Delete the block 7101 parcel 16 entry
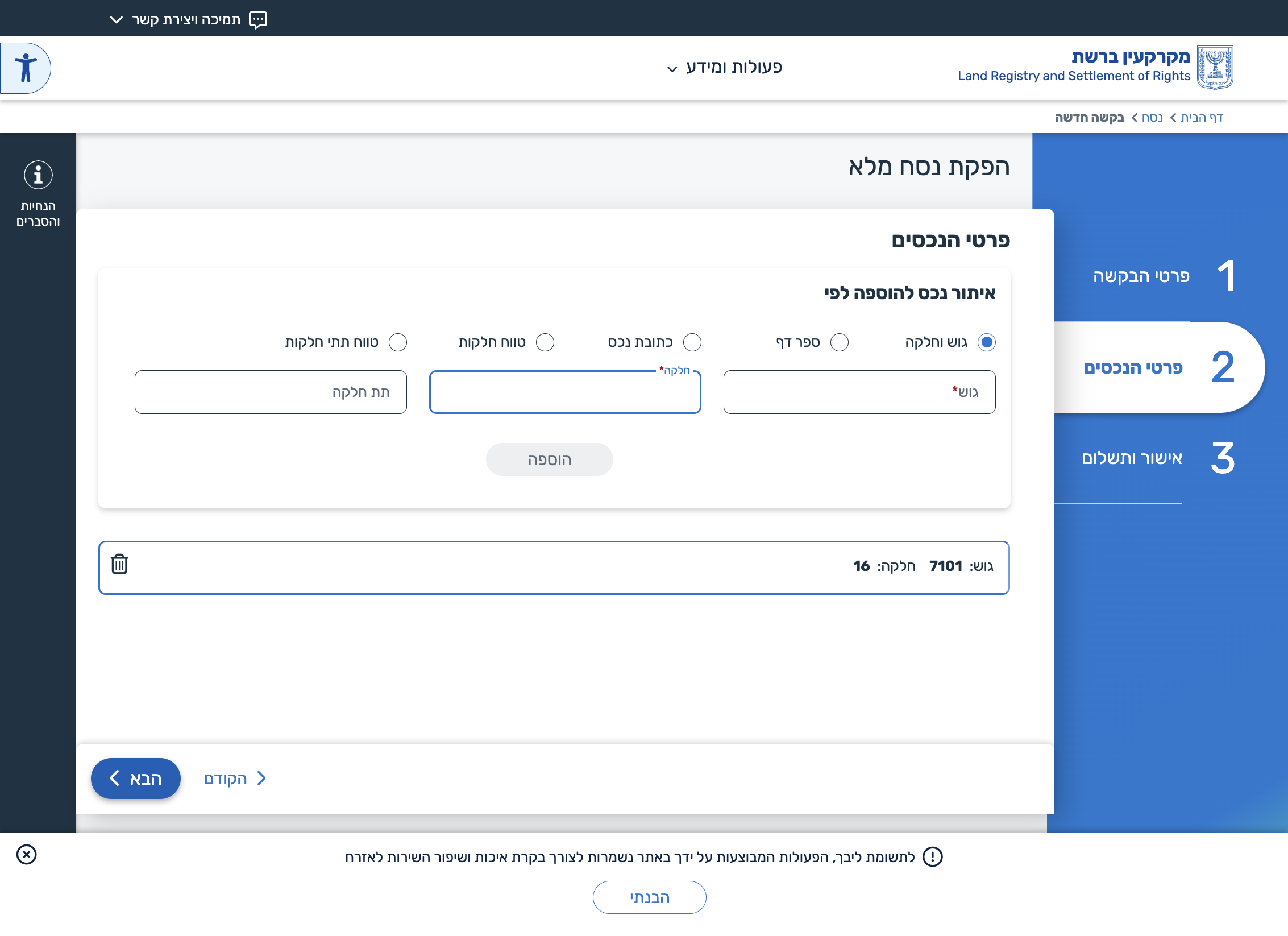 [119, 564]
